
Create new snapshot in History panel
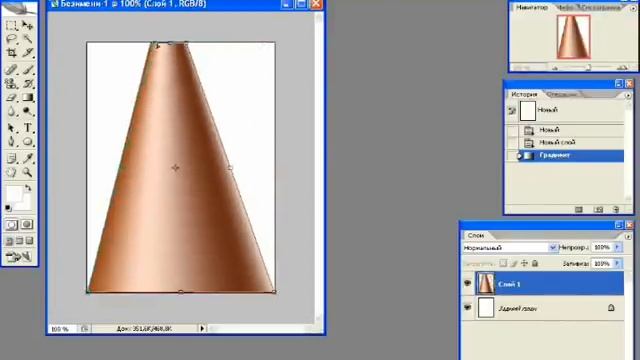(x=598, y=209)
